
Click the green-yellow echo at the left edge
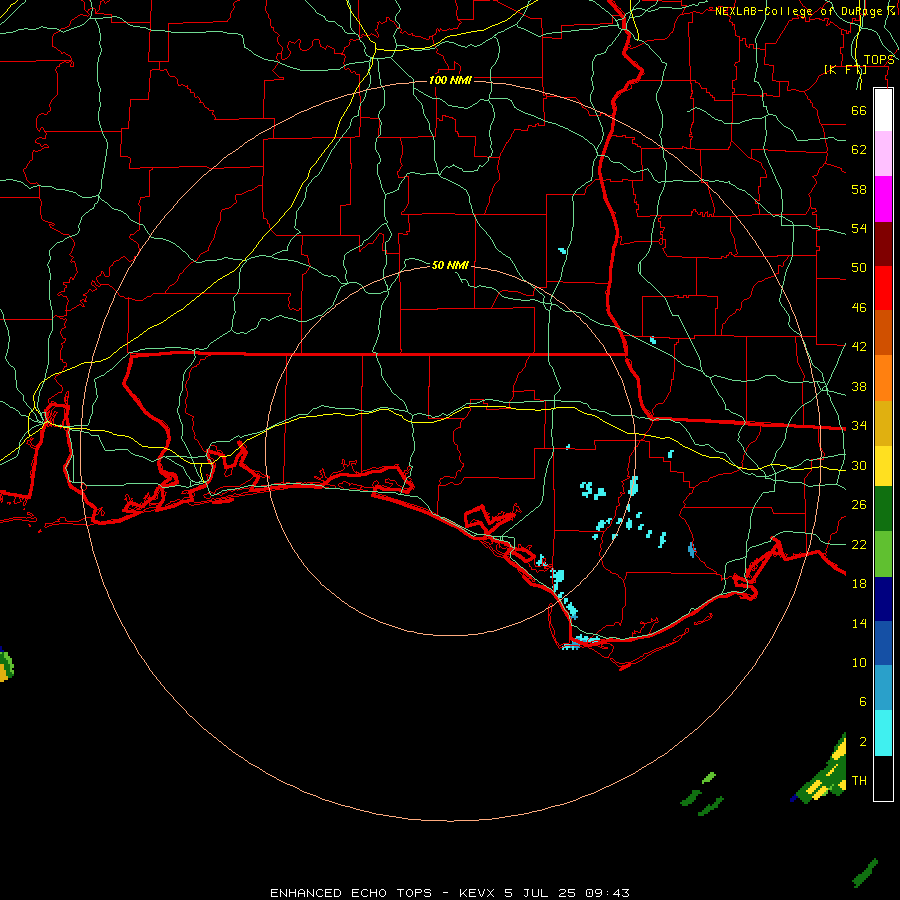coord(6,665)
